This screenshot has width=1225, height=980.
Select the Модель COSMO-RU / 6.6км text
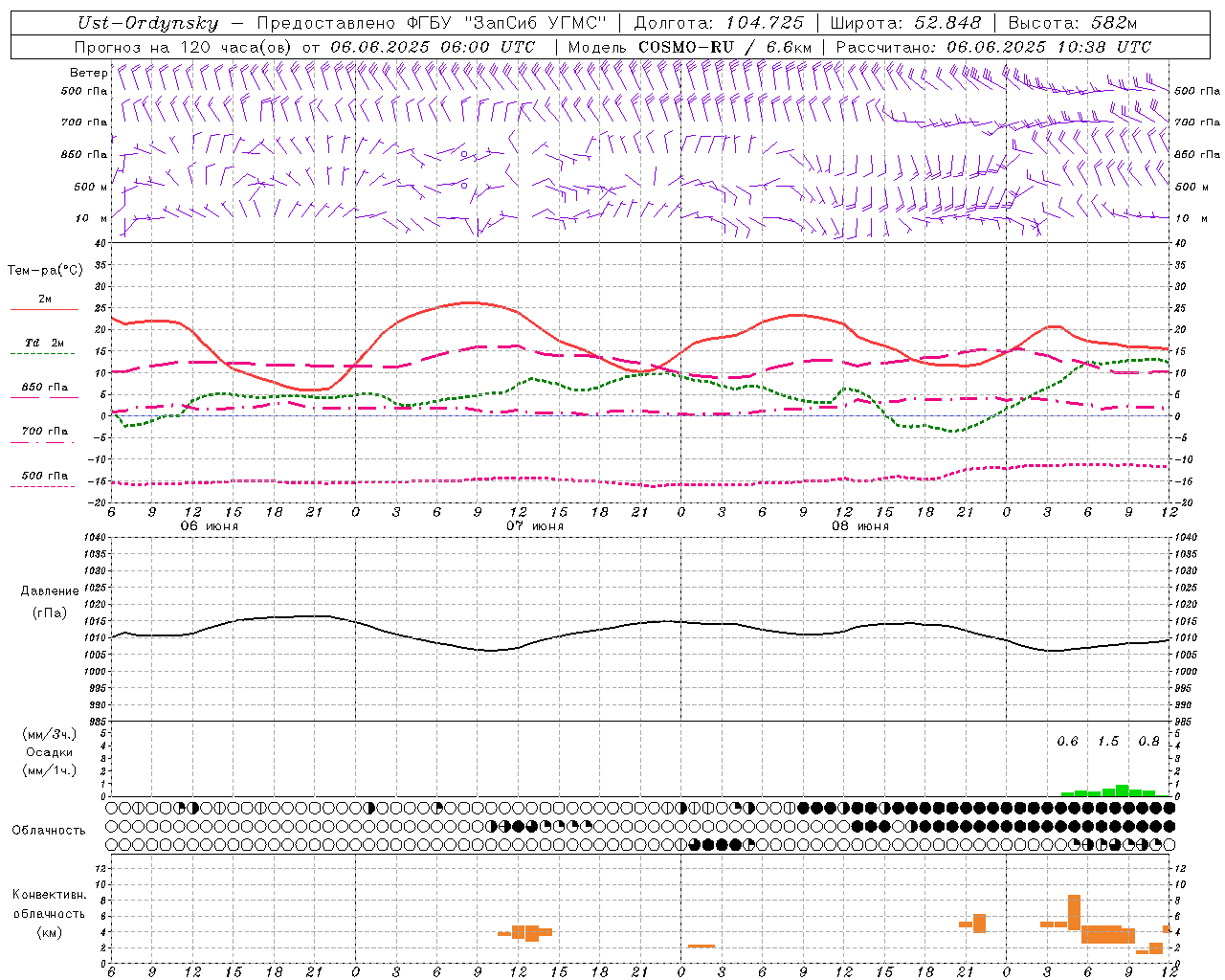pyautogui.click(x=690, y=47)
